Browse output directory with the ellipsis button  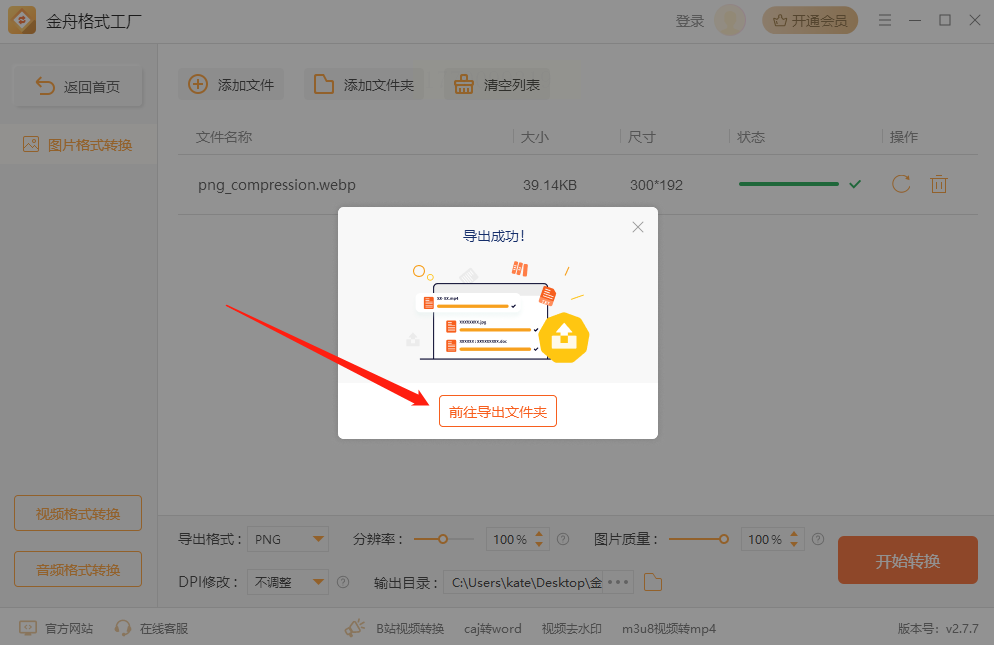(618, 582)
